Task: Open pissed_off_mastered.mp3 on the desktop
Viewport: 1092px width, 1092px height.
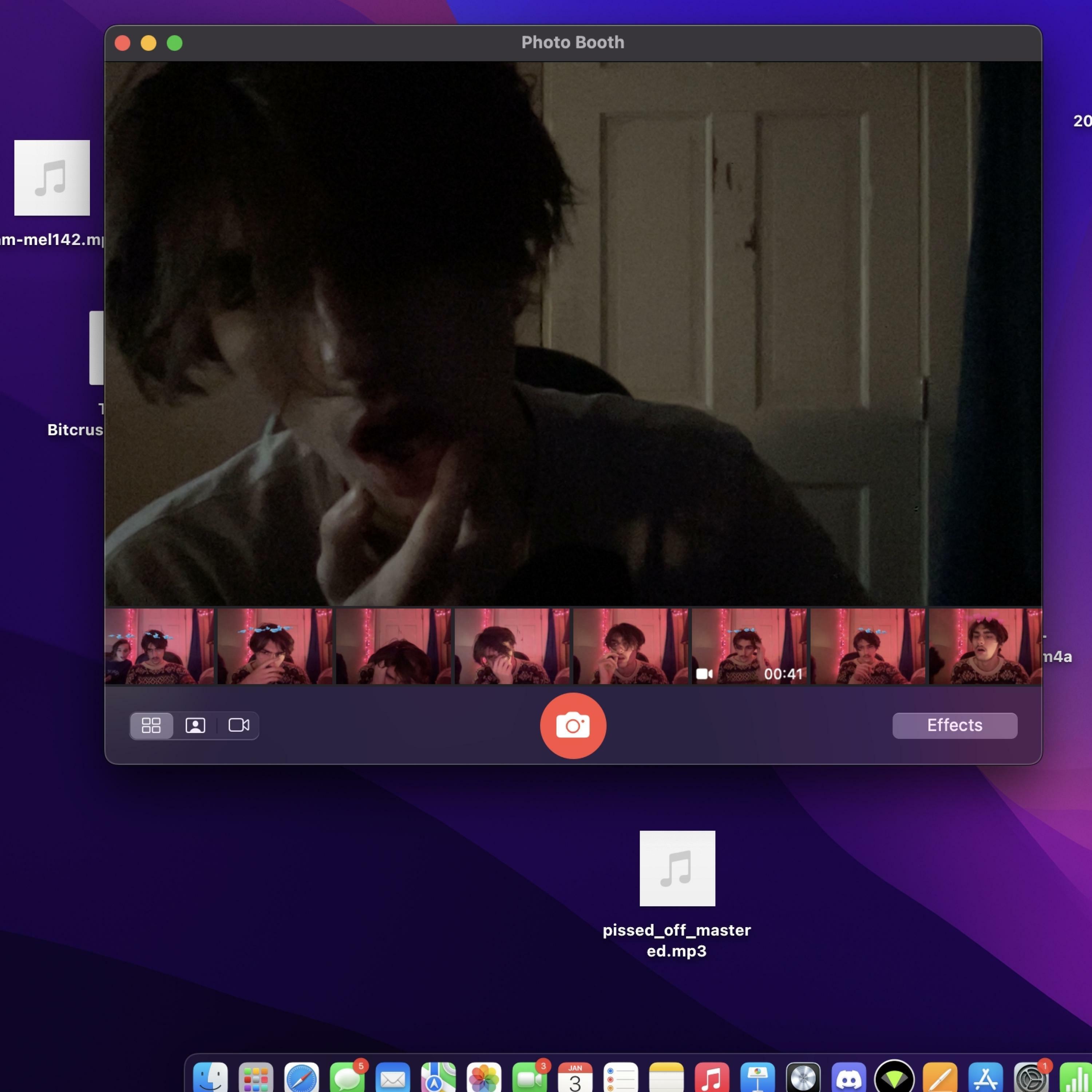Action: pyautogui.click(x=677, y=868)
